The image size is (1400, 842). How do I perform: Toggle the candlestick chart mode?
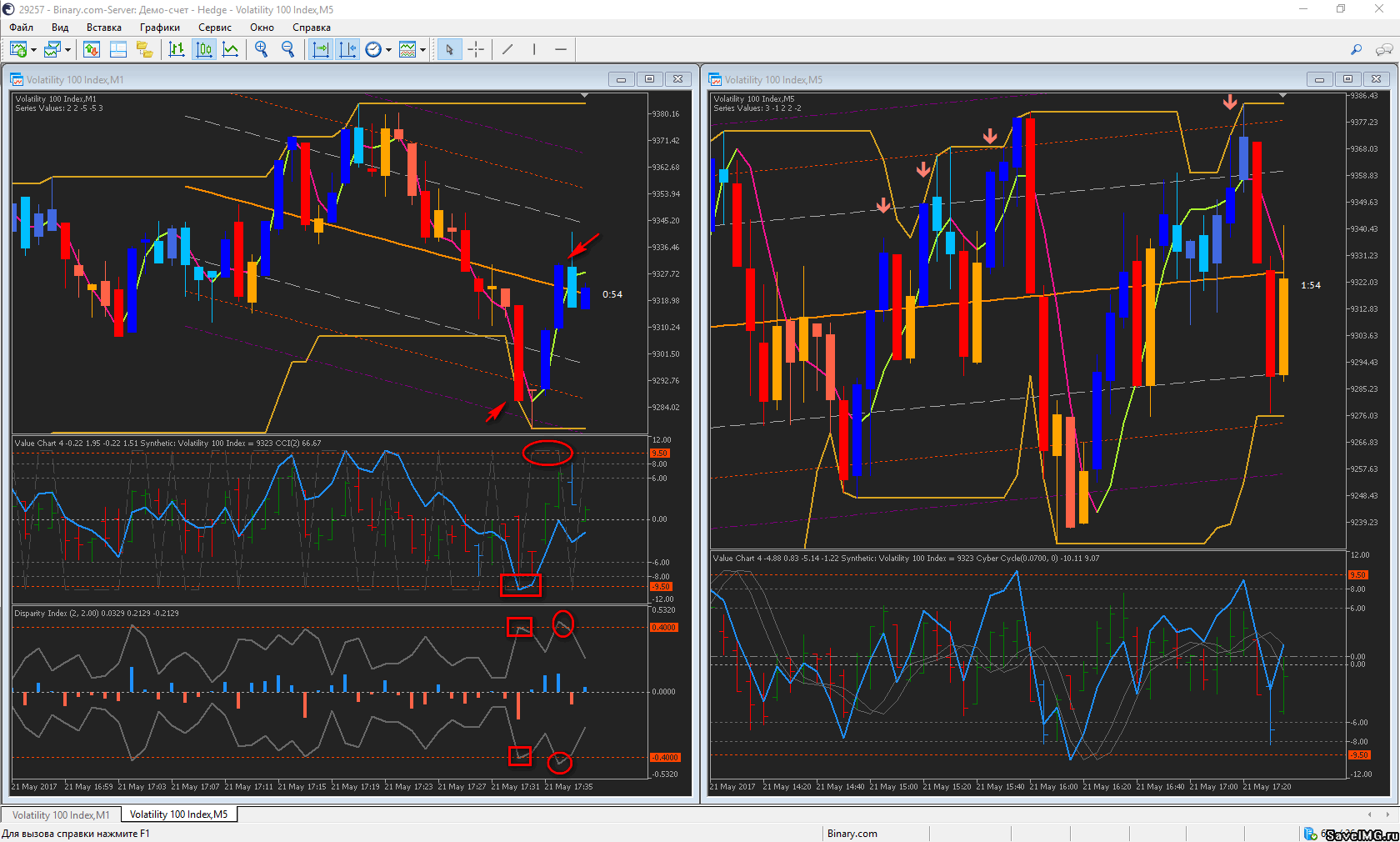tap(204, 50)
